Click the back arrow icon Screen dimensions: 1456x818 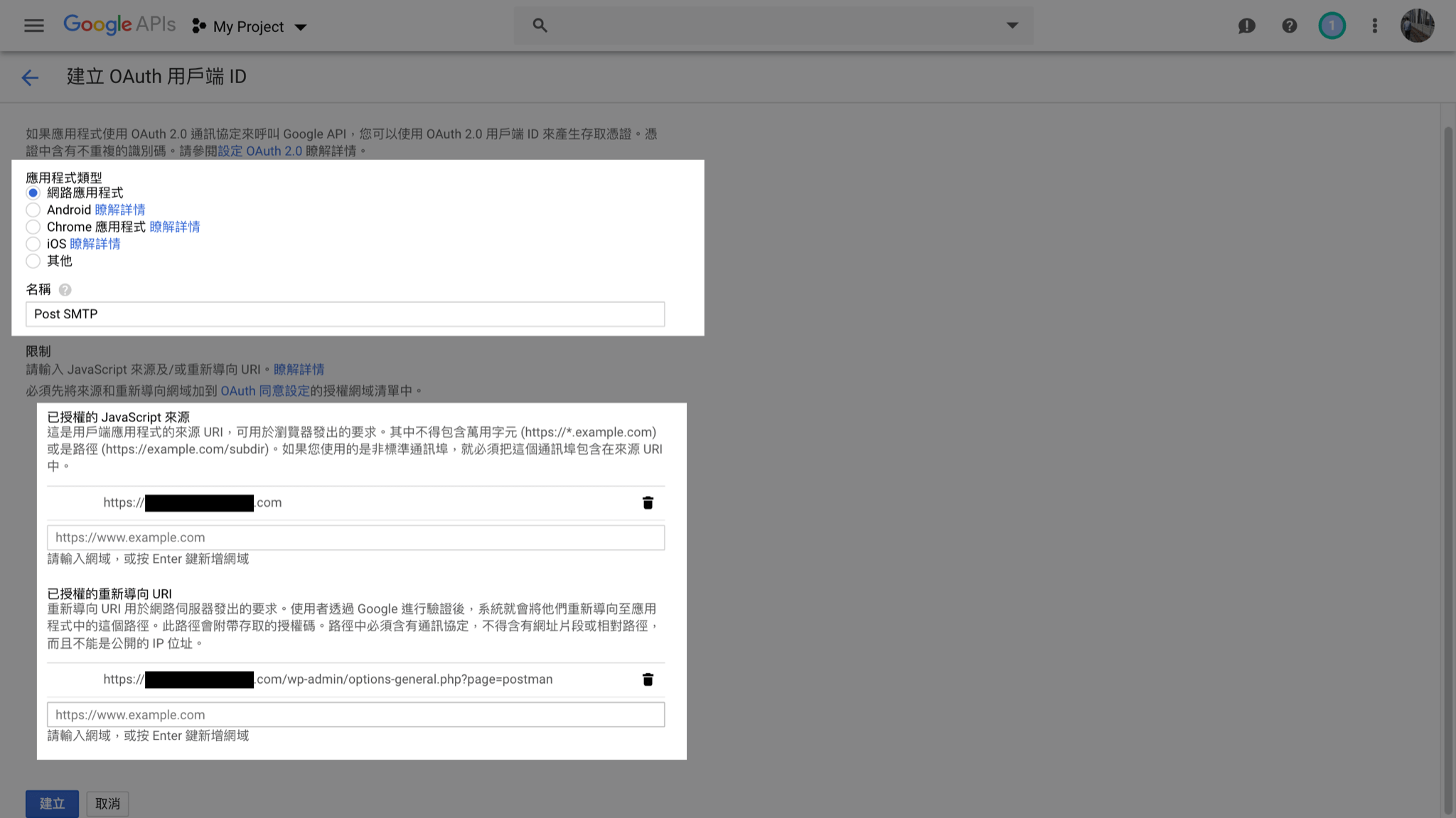[30, 77]
